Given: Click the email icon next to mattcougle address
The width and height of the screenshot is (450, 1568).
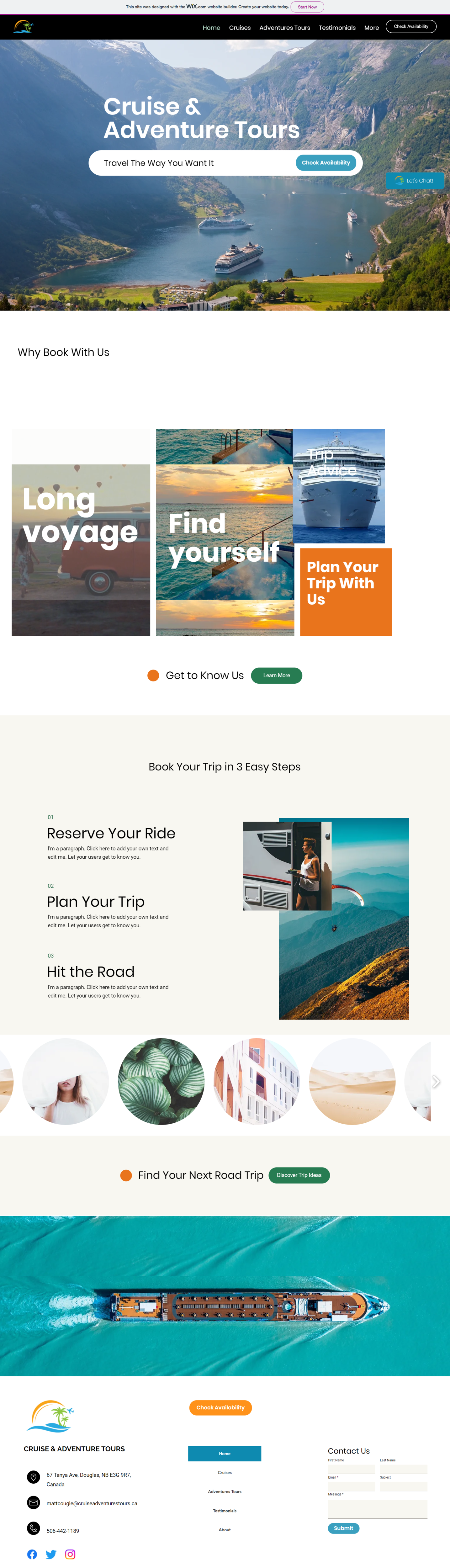Looking at the screenshot, I should [x=33, y=1502].
